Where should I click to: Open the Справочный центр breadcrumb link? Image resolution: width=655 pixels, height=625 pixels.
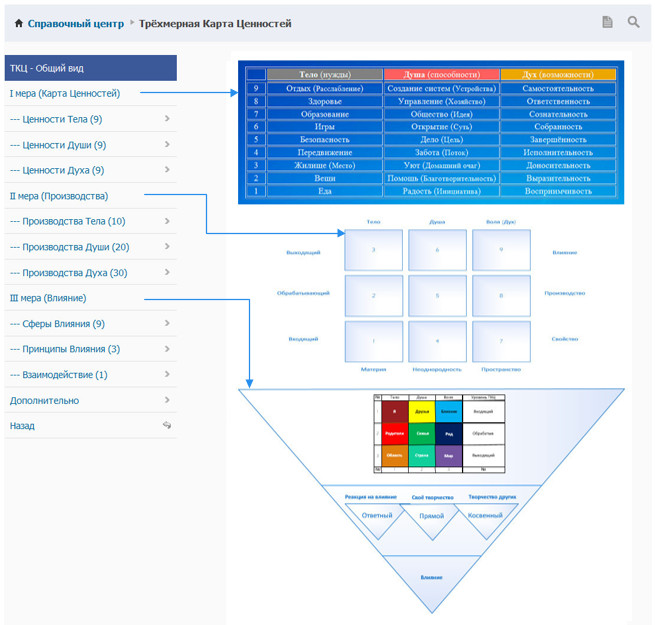click(x=76, y=23)
